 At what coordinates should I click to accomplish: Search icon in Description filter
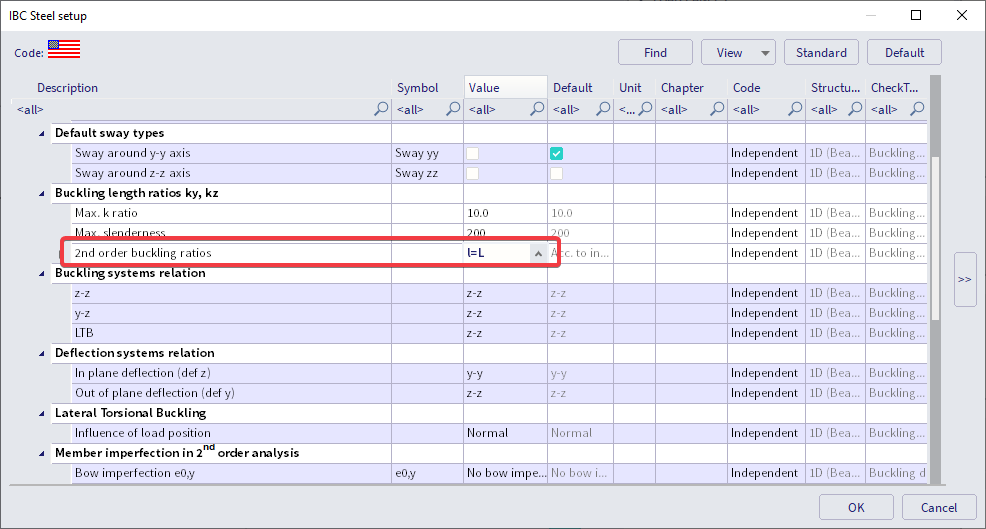(381, 109)
